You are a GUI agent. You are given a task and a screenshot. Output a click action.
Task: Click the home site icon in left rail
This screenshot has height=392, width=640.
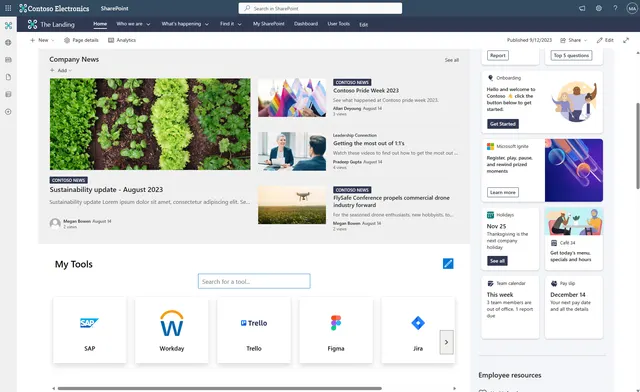pyautogui.click(x=8, y=25)
